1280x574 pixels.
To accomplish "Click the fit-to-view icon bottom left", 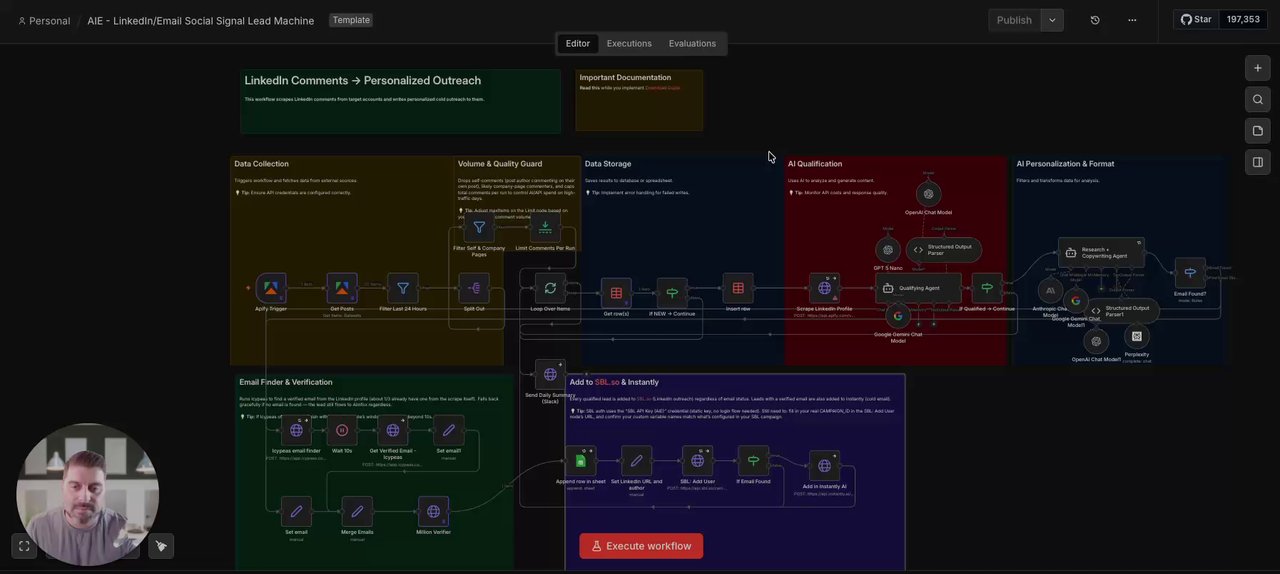I will pyautogui.click(x=24, y=546).
